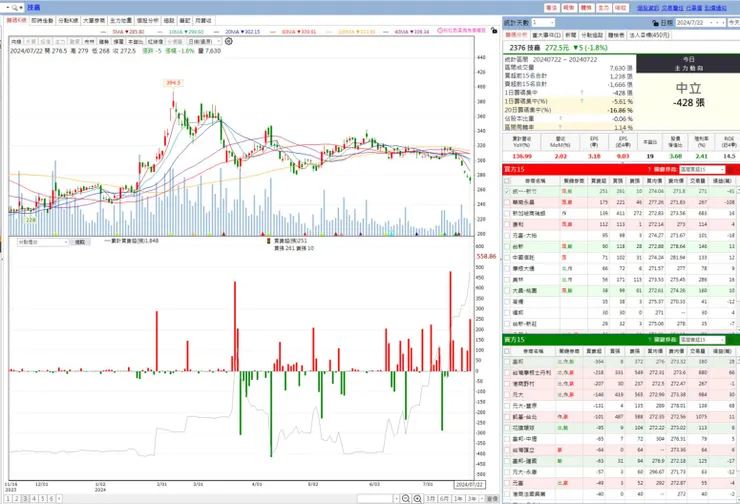Image resolution: width=740 pixels, height=504 pixels.
Task: Check the 元大-永康 seller checkbox
Action: [x=507, y=472]
